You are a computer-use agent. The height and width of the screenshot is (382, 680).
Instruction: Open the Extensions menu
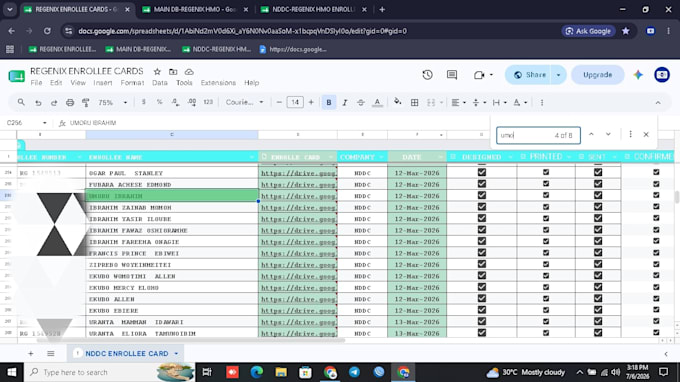[218, 83]
